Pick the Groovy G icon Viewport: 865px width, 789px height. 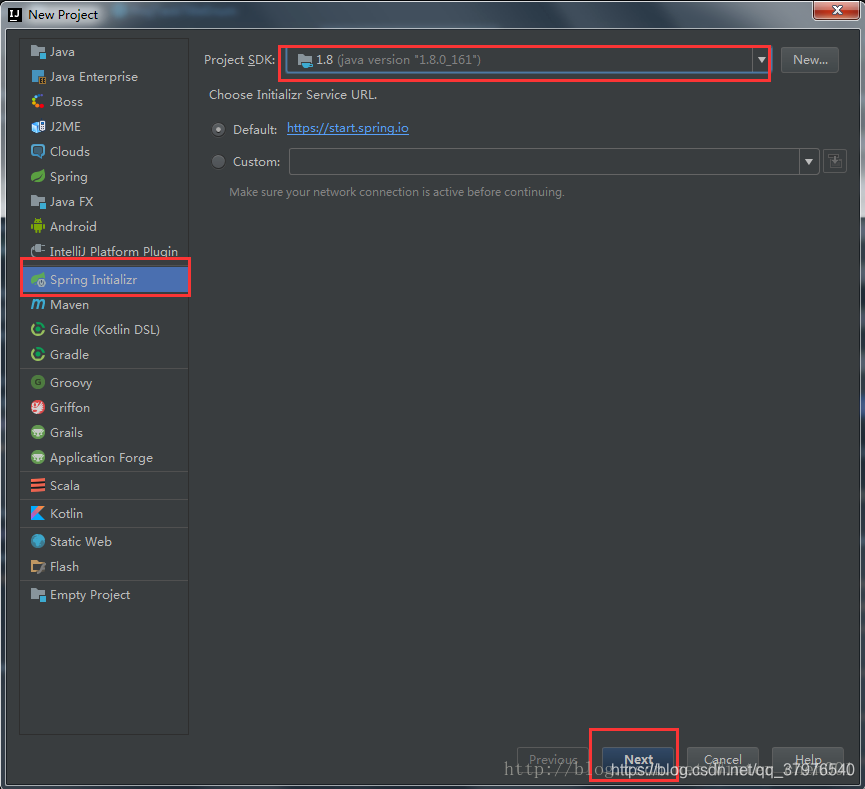38,382
